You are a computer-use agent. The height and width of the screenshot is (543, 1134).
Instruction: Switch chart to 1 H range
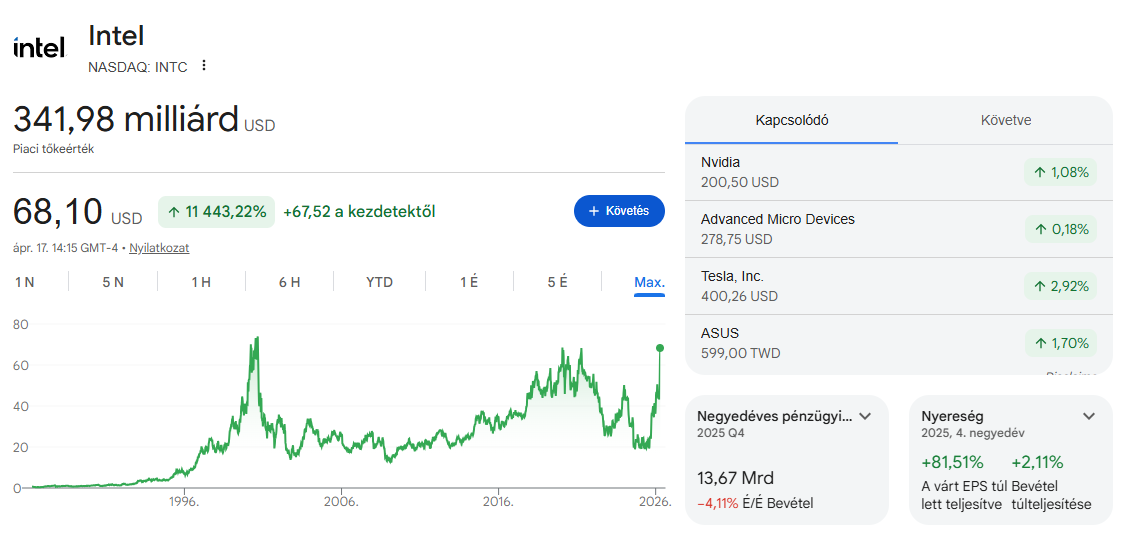201,282
